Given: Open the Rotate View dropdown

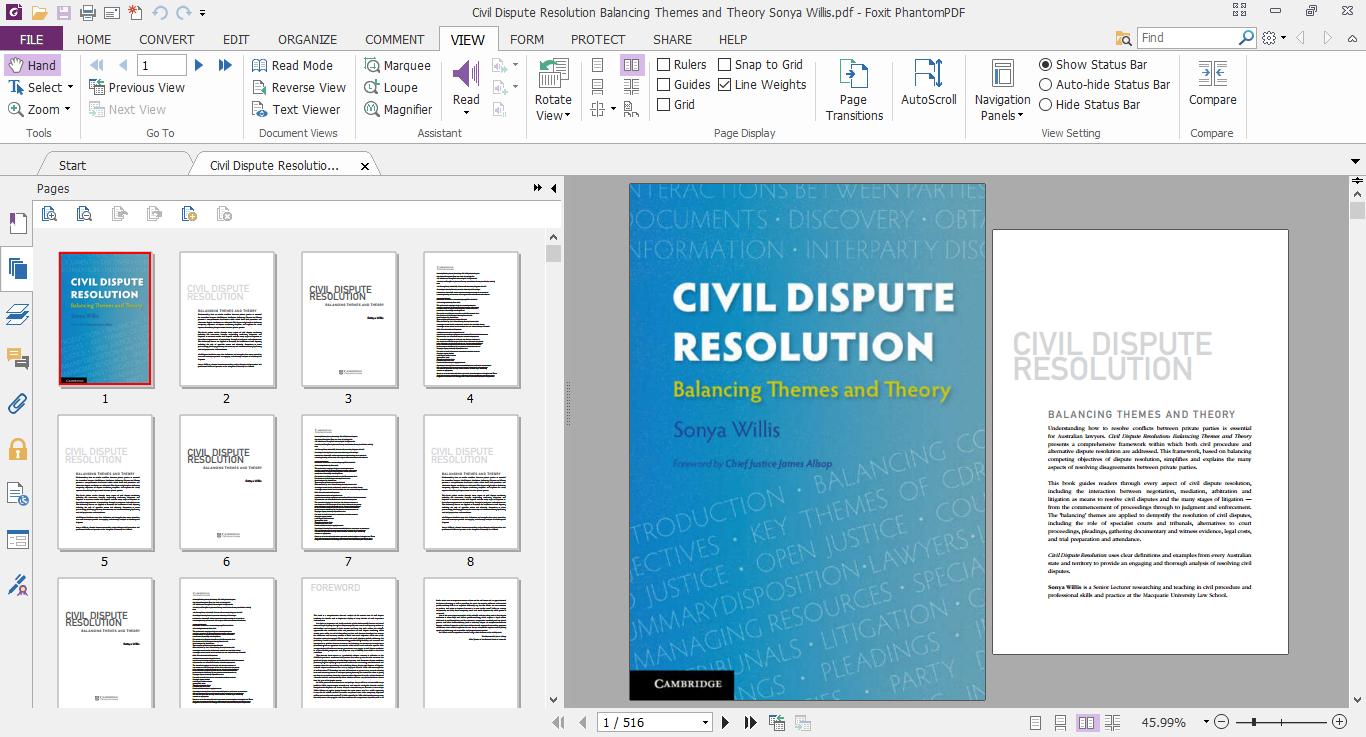Looking at the screenshot, I should point(567,116).
